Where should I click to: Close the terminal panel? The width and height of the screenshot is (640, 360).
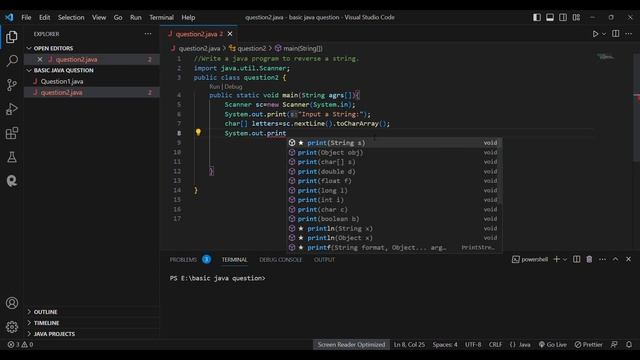[629, 259]
